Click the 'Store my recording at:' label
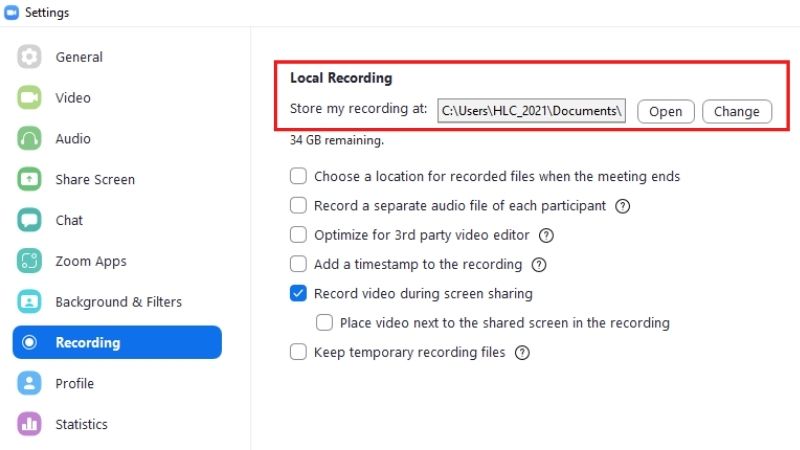This screenshot has height=450, width=800. [x=358, y=109]
